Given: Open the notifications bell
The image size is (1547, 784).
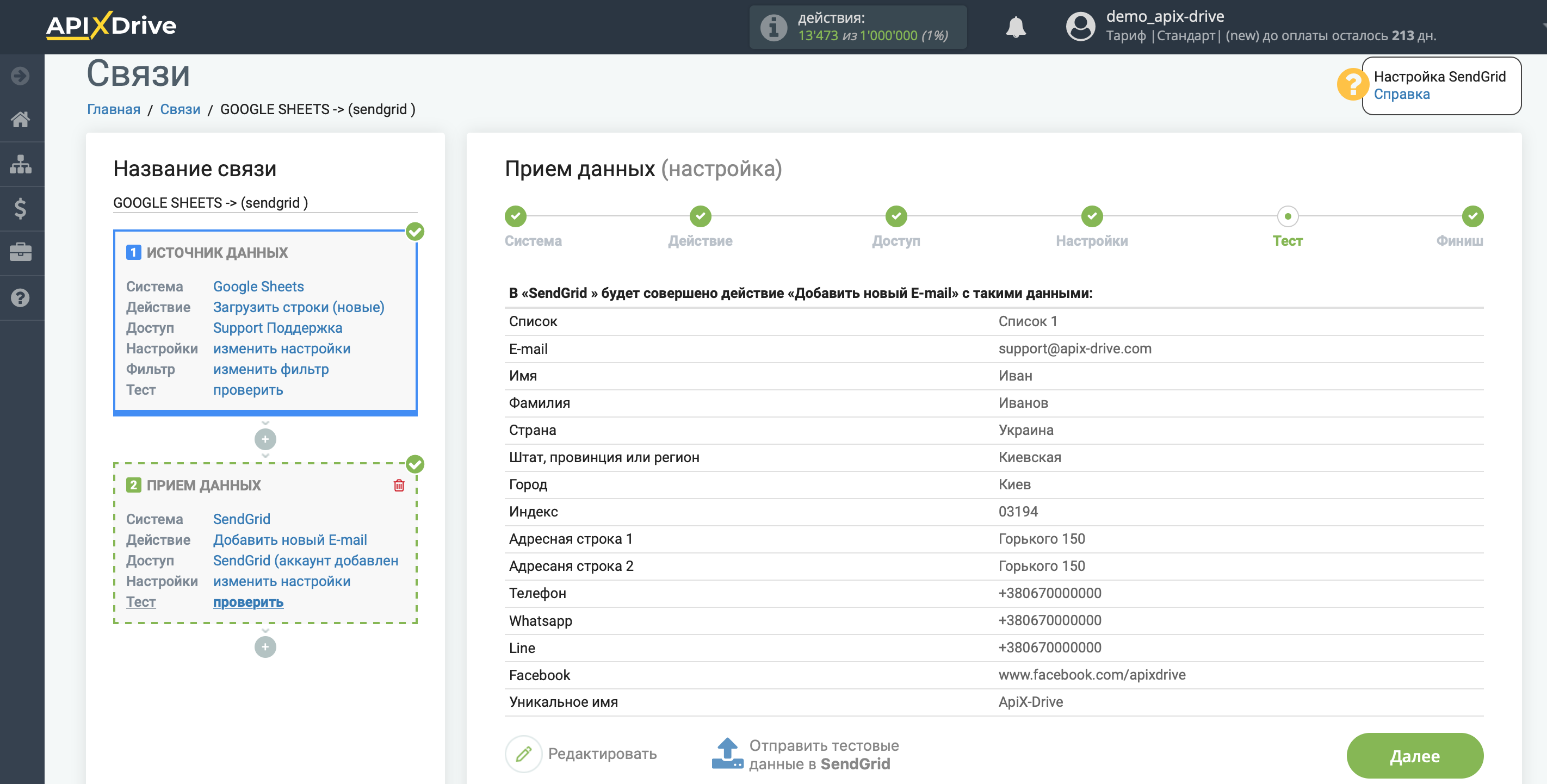Looking at the screenshot, I should [1016, 27].
